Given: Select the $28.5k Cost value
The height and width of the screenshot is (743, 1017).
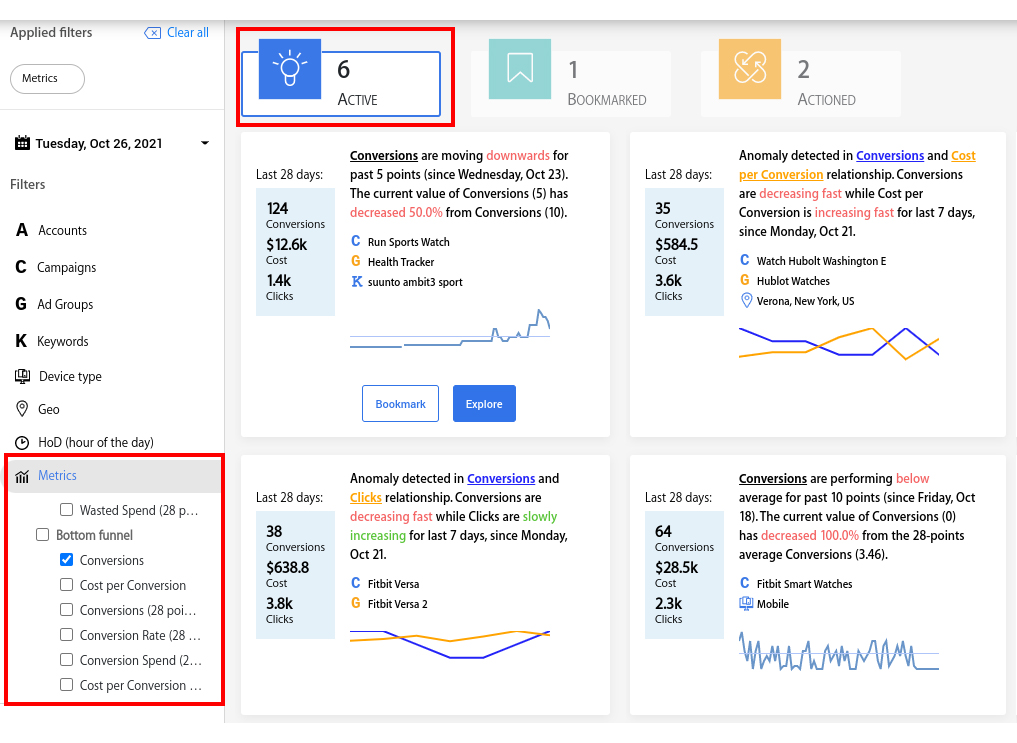Looking at the screenshot, I should tap(676, 567).
